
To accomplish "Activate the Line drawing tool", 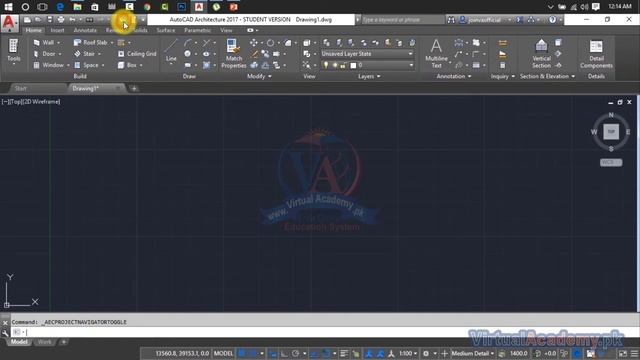I will tap(171, 50).
